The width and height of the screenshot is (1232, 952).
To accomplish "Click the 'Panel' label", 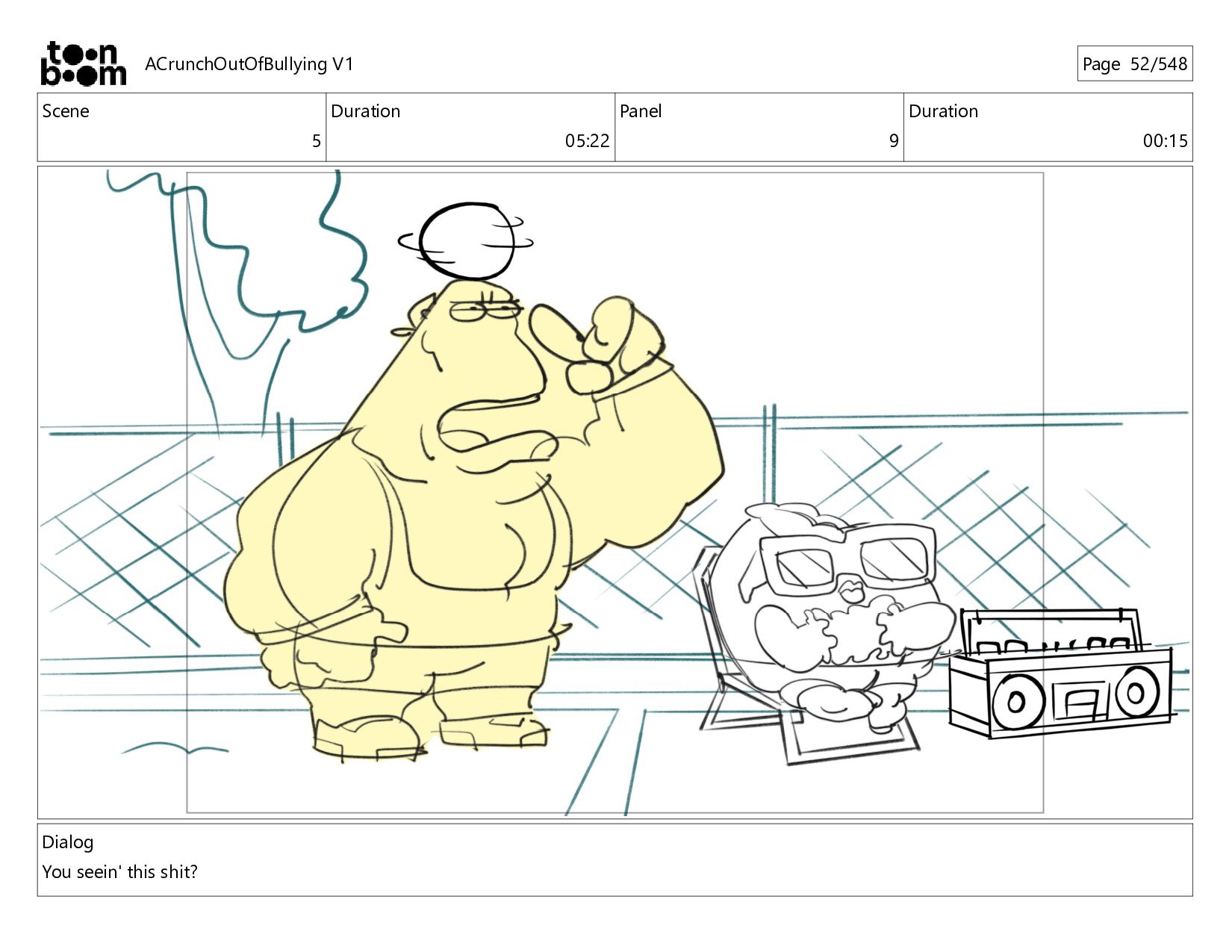I will pos(641,111).
